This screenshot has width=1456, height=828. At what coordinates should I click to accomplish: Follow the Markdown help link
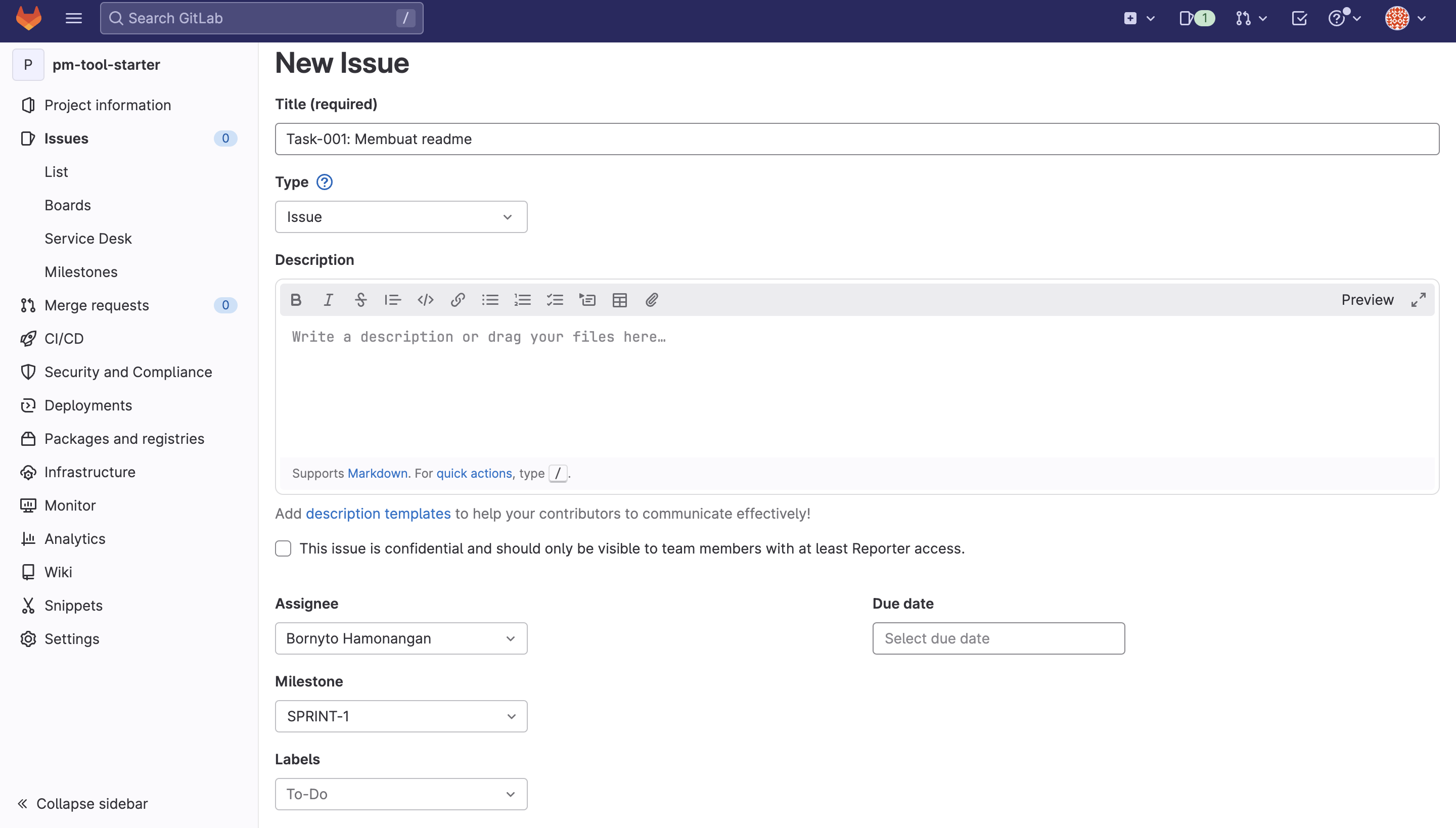pyautogui.click(x=378, y=473)
